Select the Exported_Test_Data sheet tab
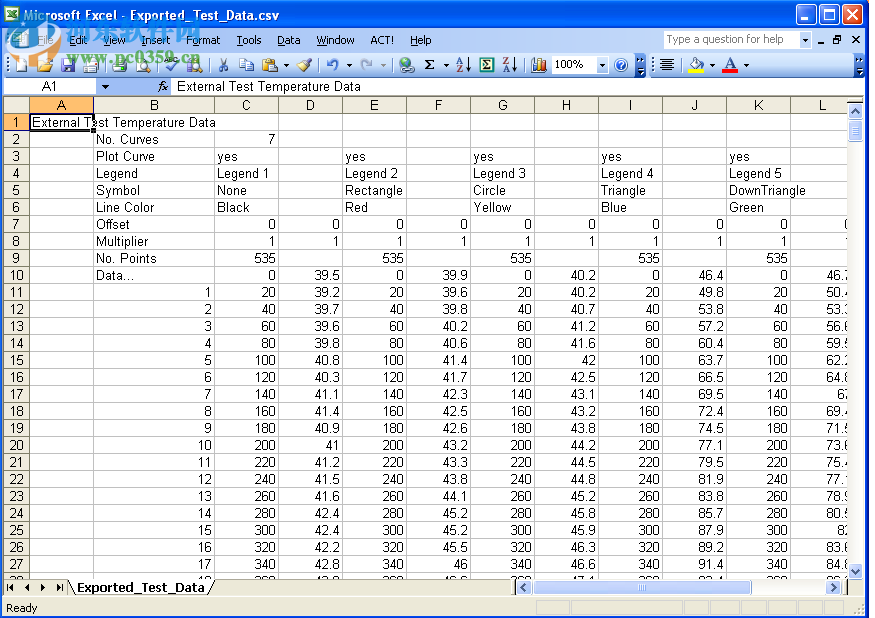The width and height of the screenshot is (875, 618). [140, 587]
